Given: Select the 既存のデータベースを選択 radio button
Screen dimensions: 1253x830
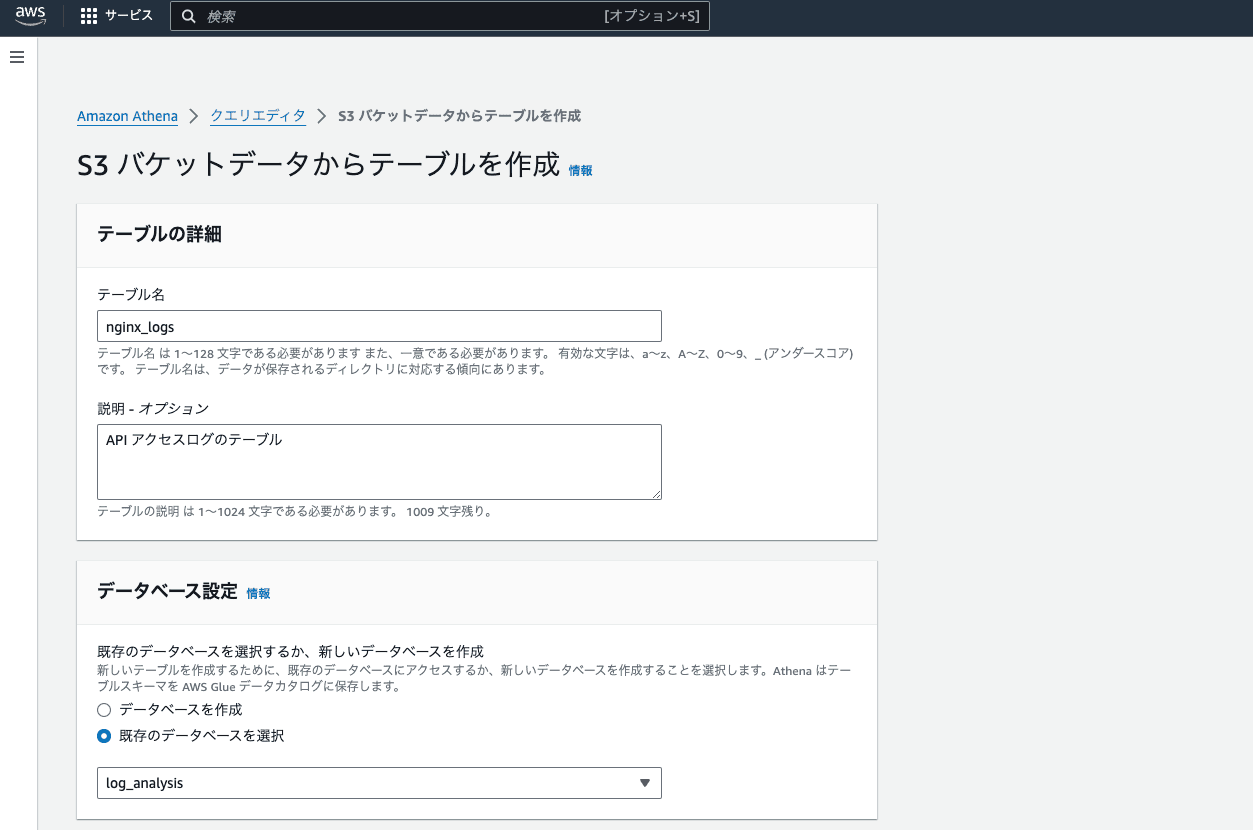Looking at the screenshot, I should point(103,735).
